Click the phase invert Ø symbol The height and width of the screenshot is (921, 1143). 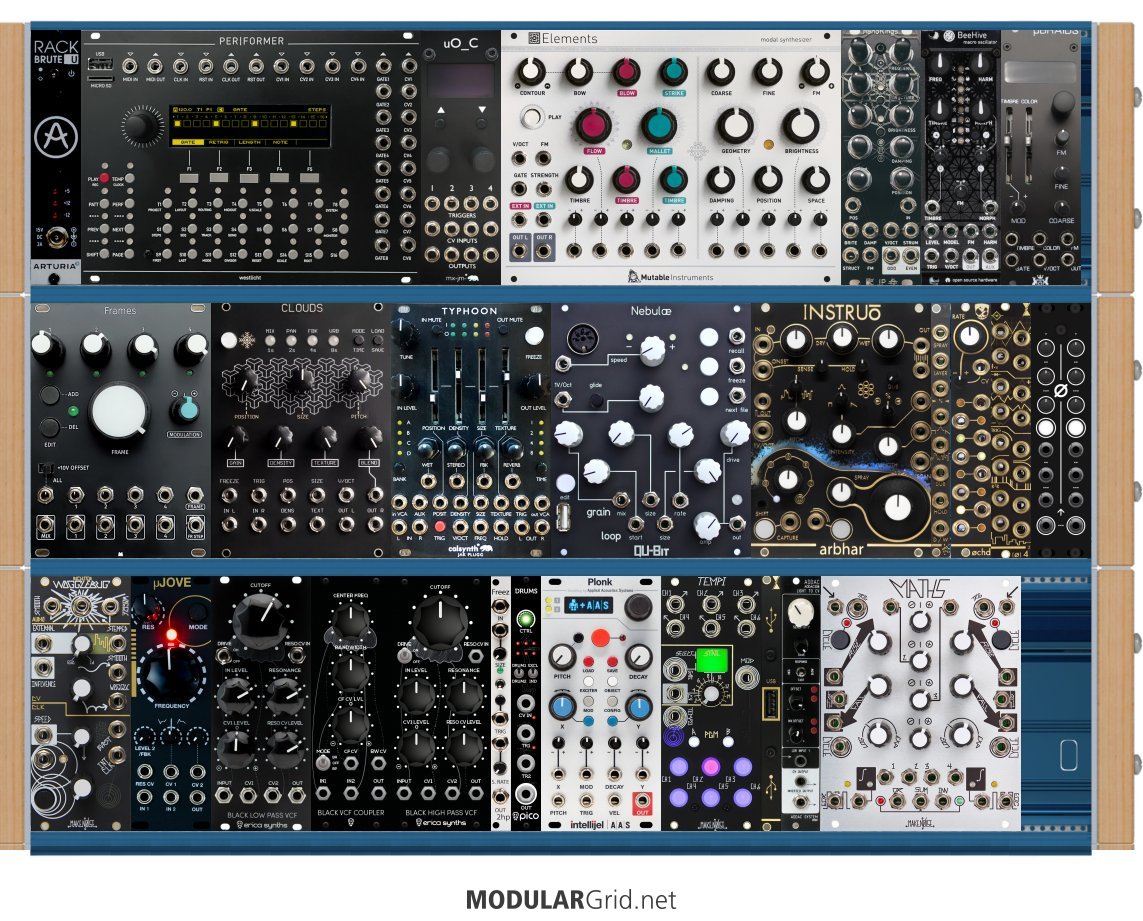point(1061,390)
